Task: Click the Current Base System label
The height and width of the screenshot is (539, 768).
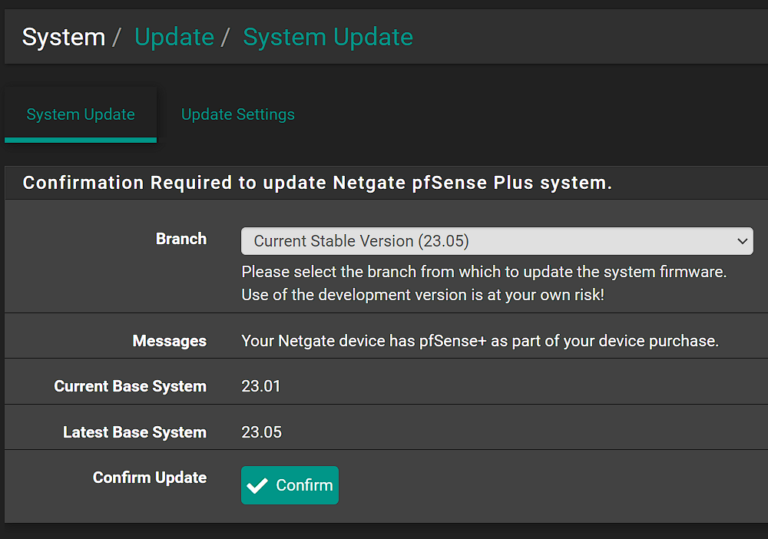Action: coord(130,386)
